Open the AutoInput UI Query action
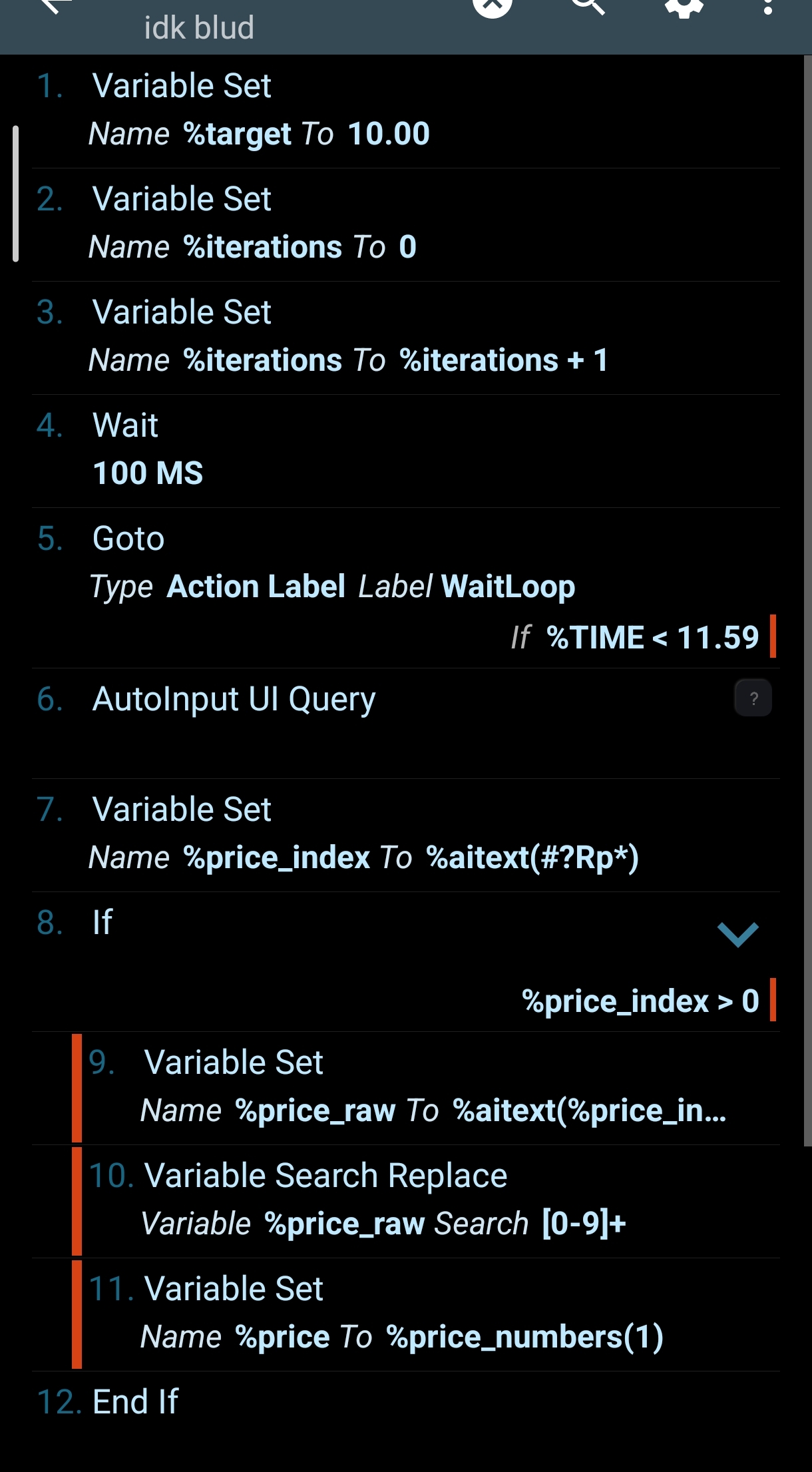The width and height of the screenshot is (812, 1472). 406,724
